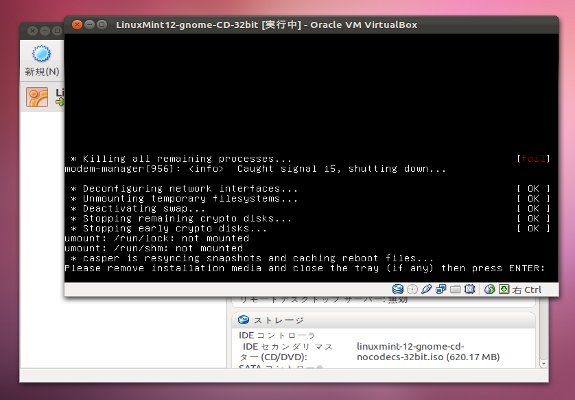Close the LinuxMint12 VM window
575x400 pixels.
click(77, 25)
